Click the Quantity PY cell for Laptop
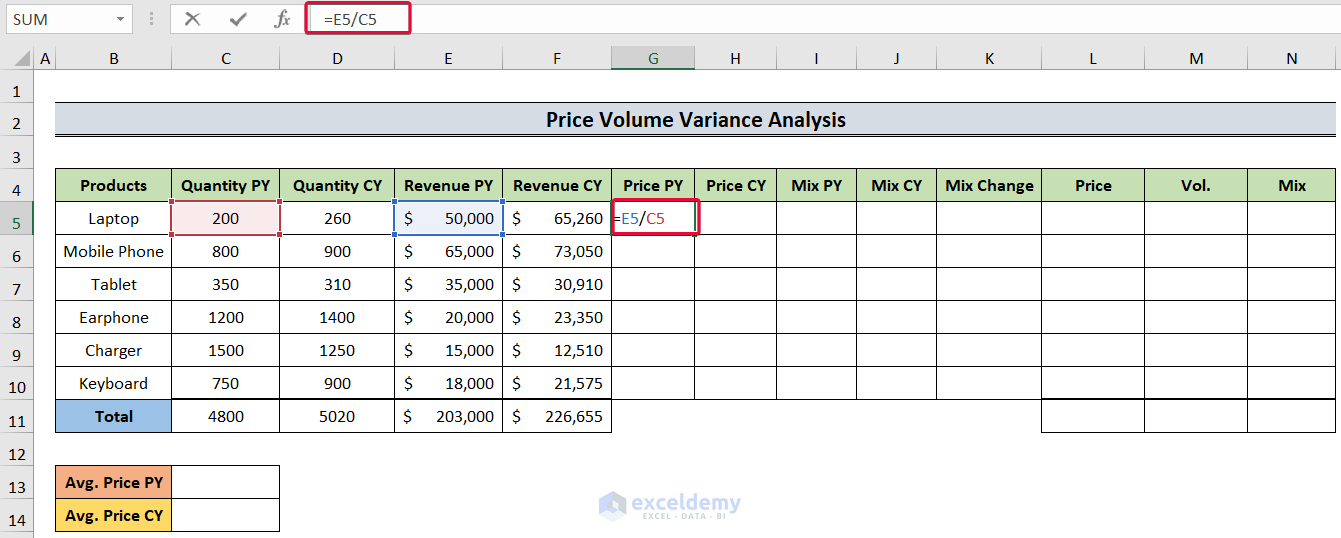Viewport: 1341px width, 538px height. [226, 219]
